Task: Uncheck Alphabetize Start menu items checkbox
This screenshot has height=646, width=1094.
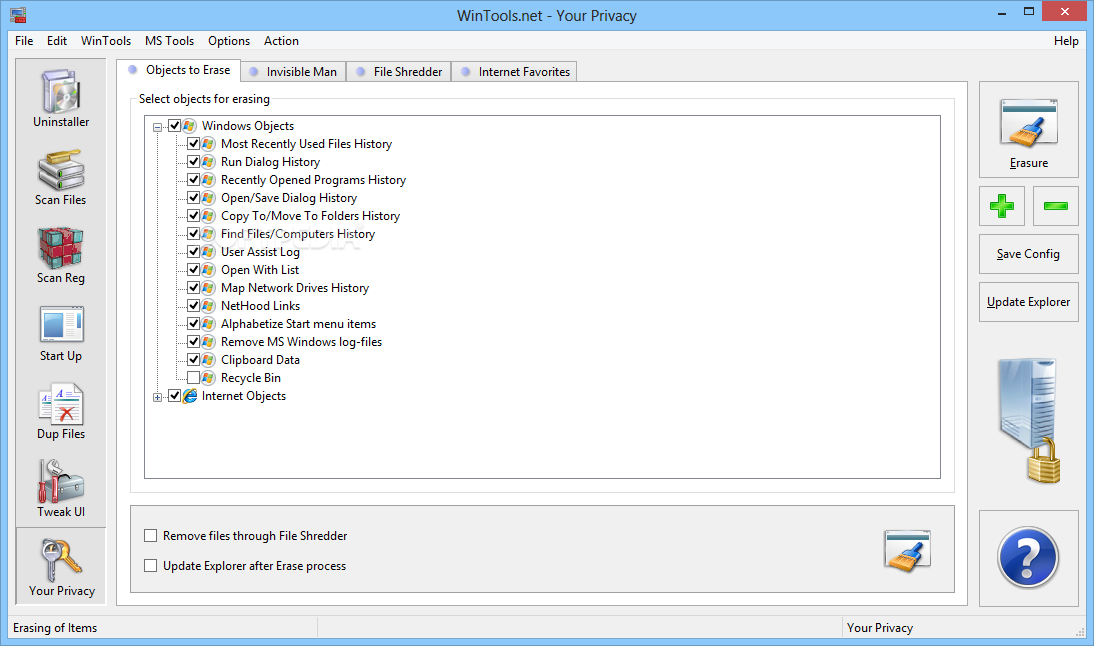Action: click(193, 324)
